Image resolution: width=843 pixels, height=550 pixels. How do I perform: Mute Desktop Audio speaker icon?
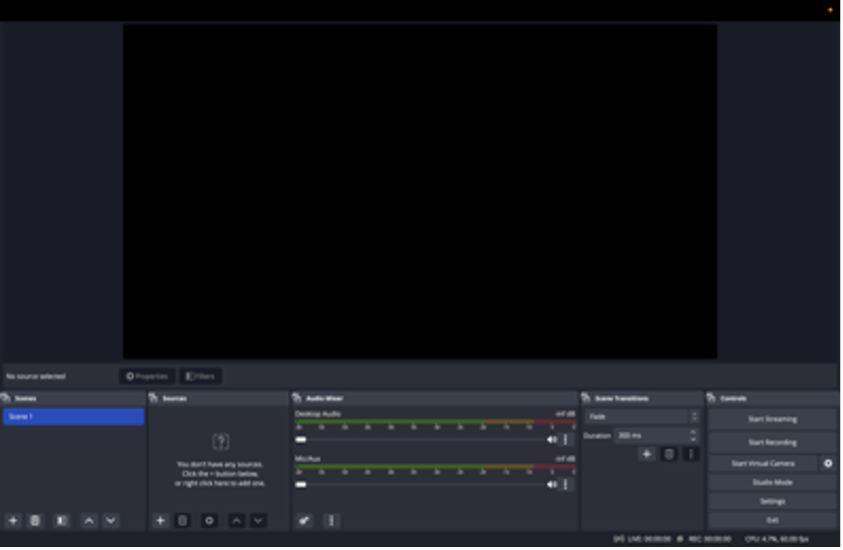click(x=553, y=440)
